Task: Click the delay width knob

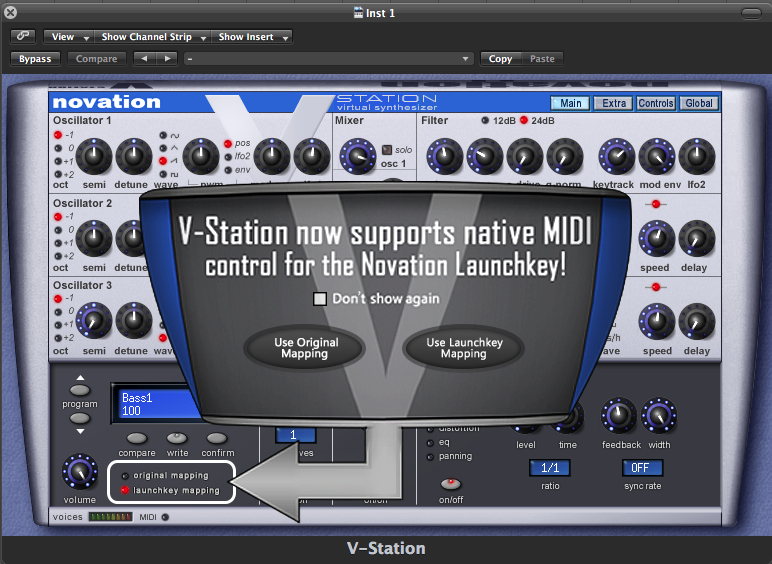Action: [659, 415]
